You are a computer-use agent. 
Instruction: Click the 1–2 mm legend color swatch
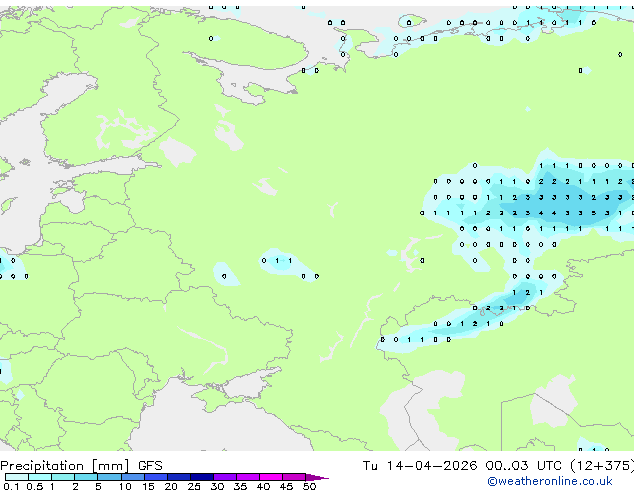pyautogui.click(x=63, y=477)
